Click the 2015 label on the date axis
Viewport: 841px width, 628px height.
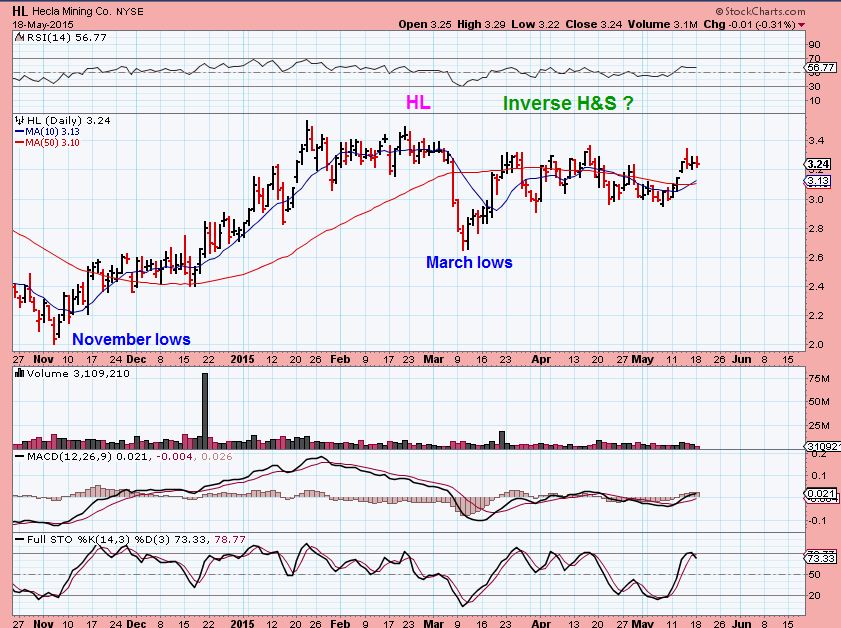pos(244,356)
